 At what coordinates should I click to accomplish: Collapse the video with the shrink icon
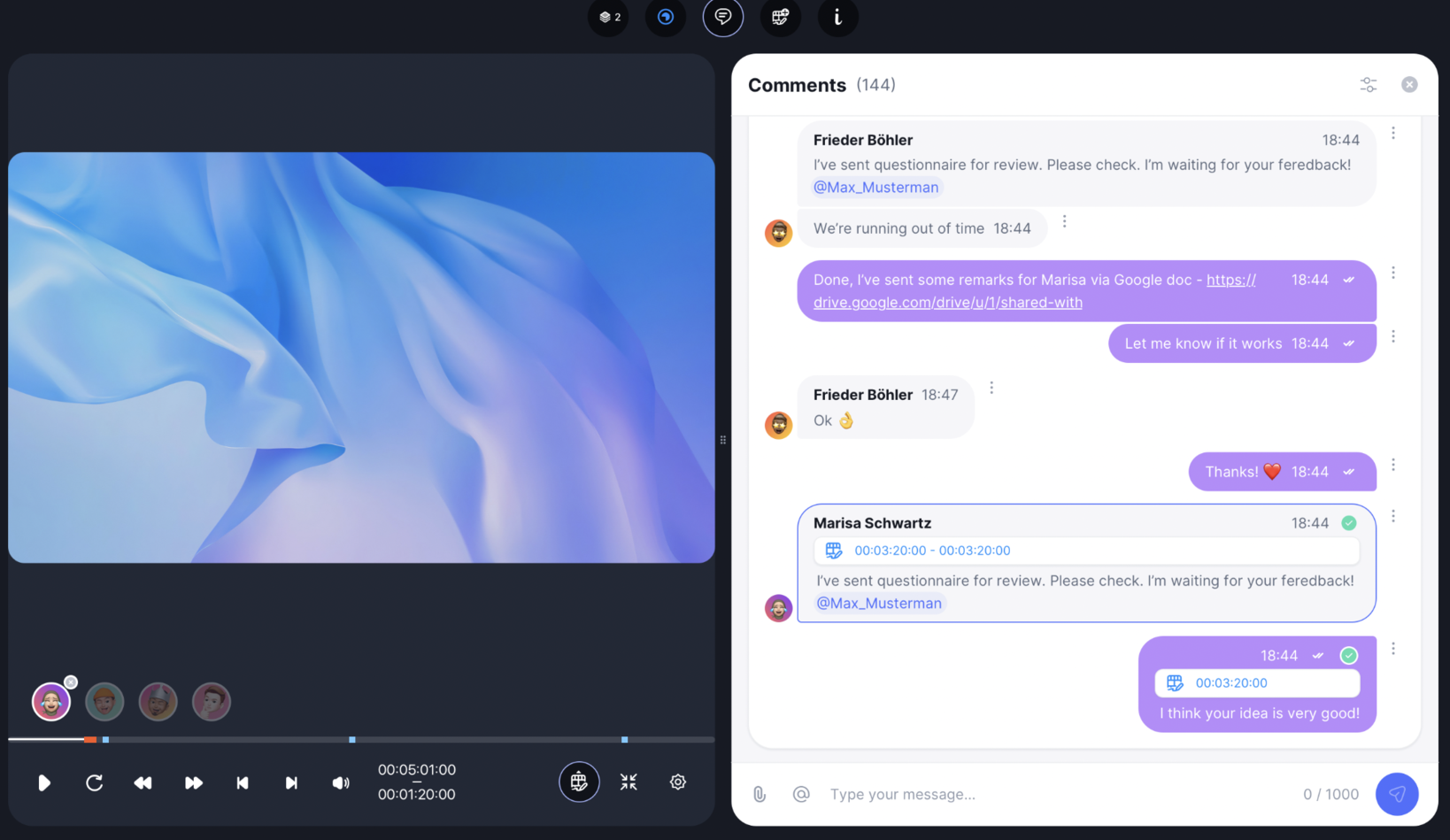(x=629, y=782)
